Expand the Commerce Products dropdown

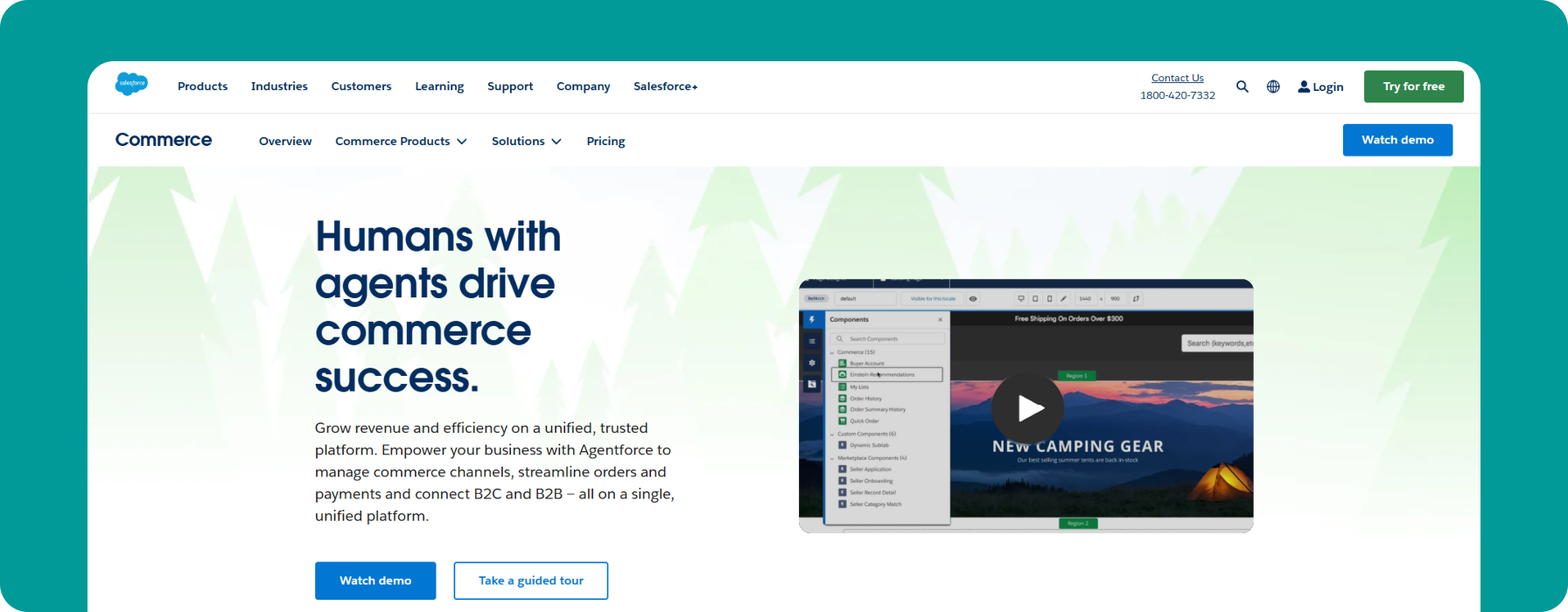[401, 142]
